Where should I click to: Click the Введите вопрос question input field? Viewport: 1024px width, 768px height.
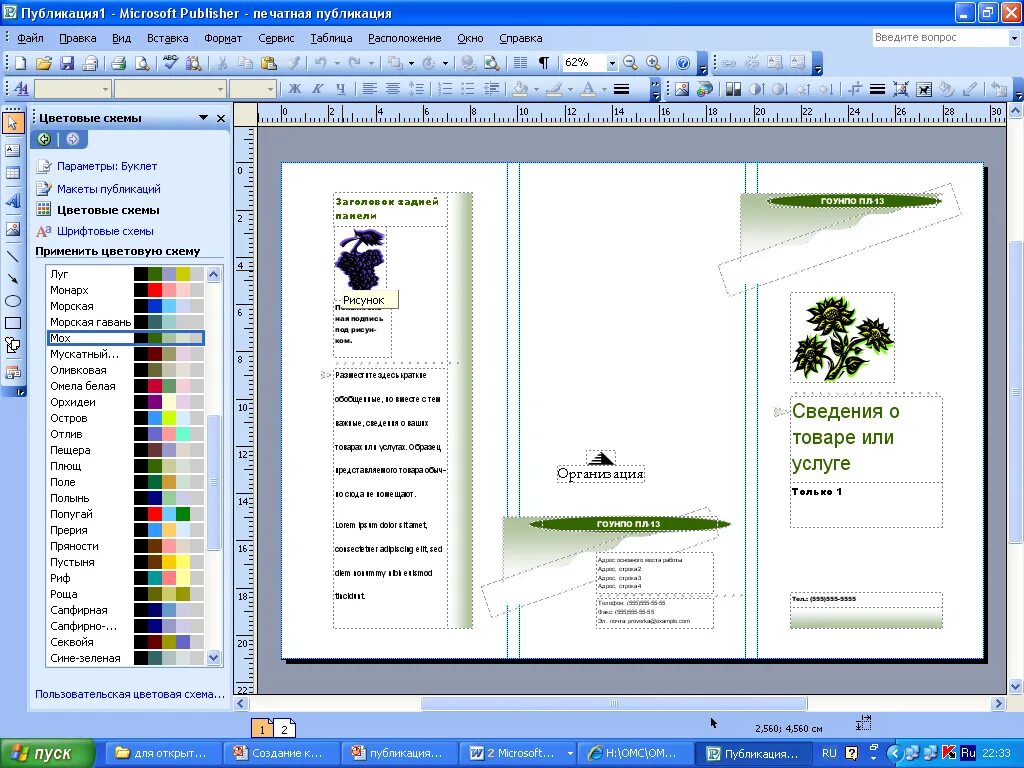[939, 38]
